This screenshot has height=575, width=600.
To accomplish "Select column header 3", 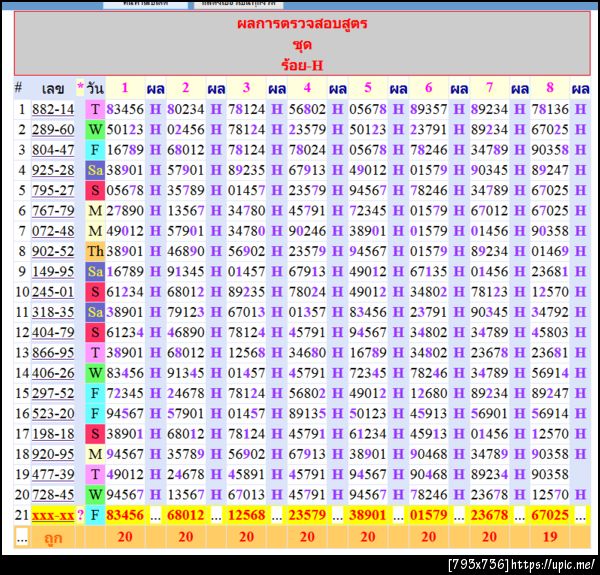I will click(246, 88).
